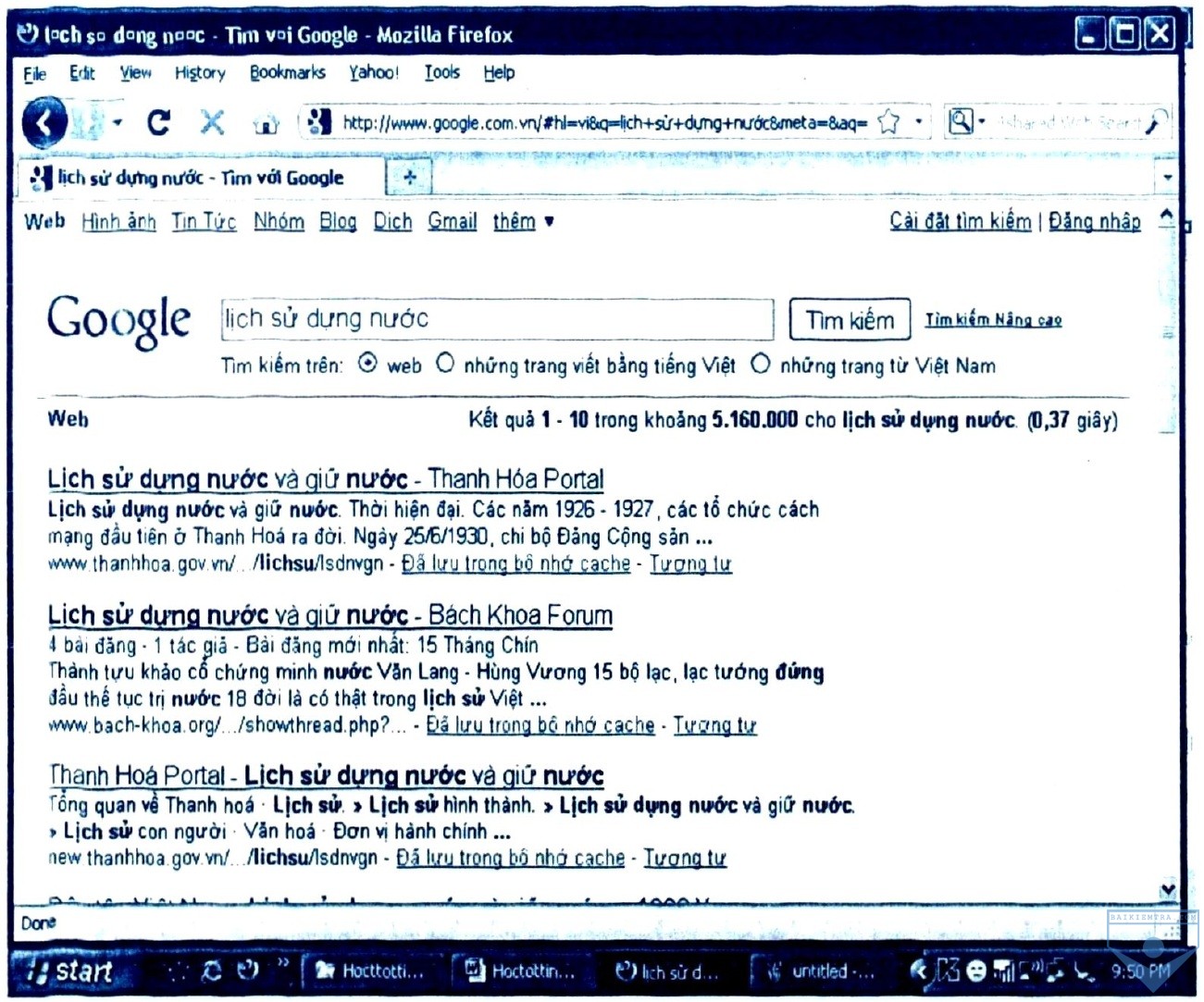Go back with the Back arrow button
The width and height of the screenshot is (1204, 1002).
point(44,121)
